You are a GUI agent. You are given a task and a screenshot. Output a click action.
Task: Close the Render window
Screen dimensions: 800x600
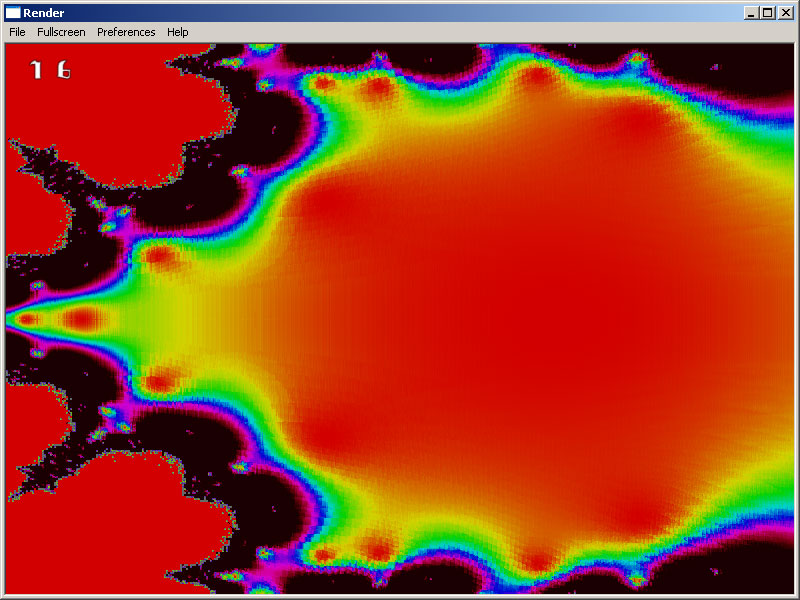tap(786, 13)
